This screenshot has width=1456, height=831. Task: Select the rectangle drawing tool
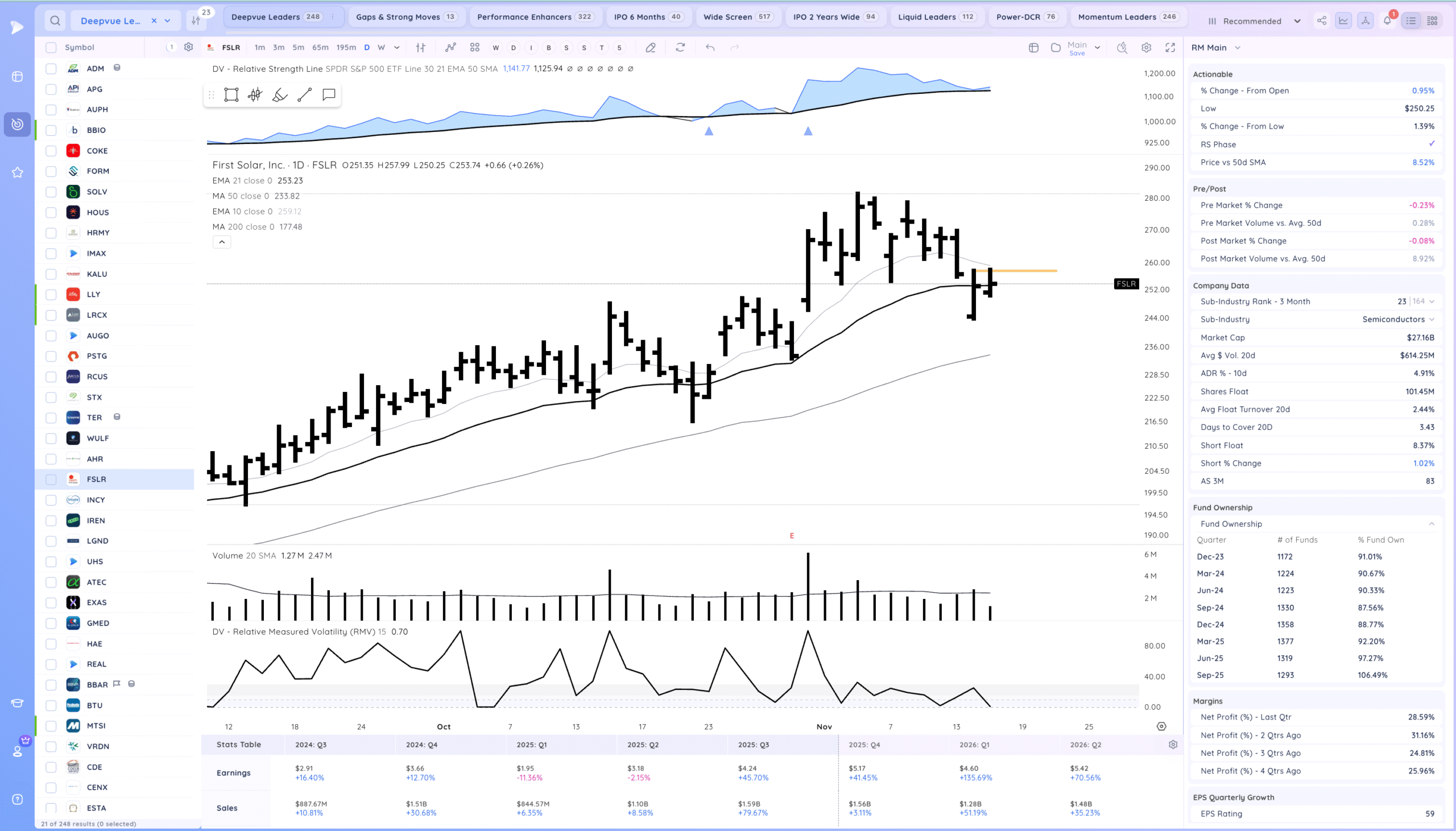[231, 95]
